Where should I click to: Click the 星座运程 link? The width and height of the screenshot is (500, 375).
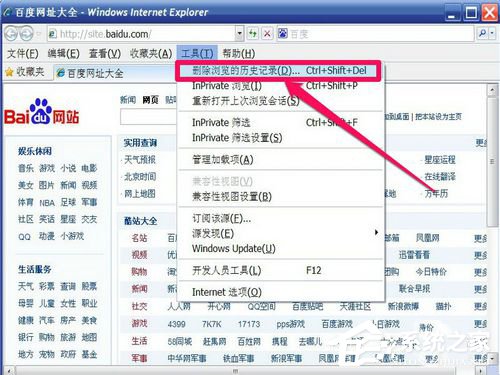point(440,160)
